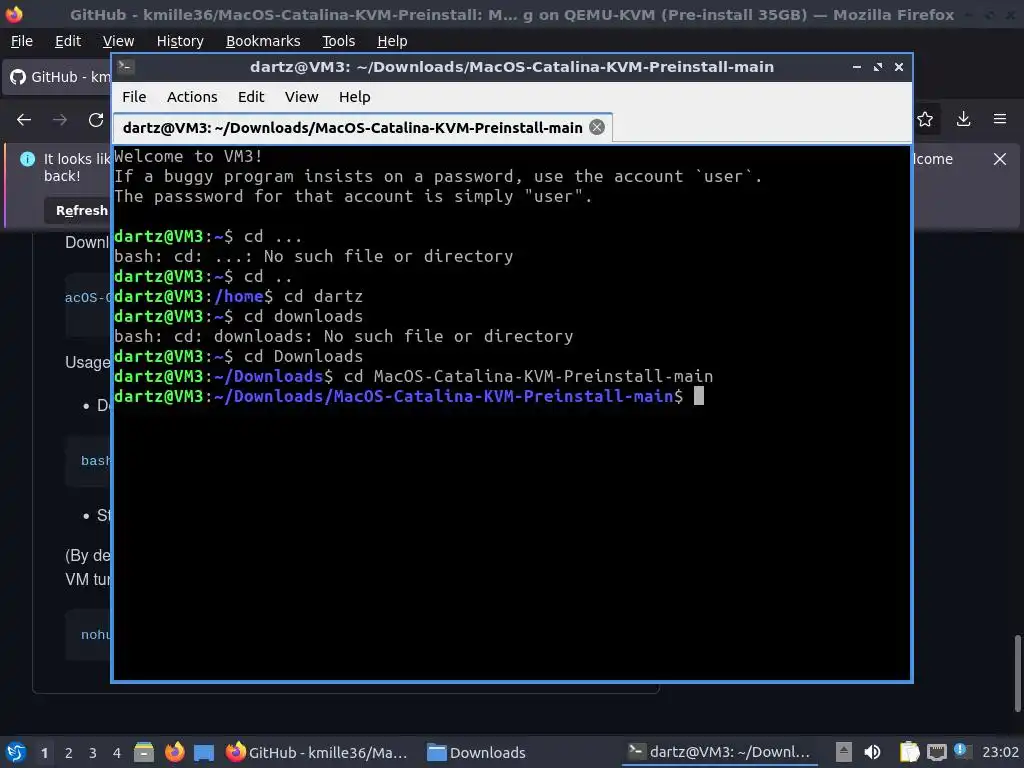Open Firefox's Help menu
This screenshot has width=1024, height=768.
pyautogui.click(x=392, y=41)
